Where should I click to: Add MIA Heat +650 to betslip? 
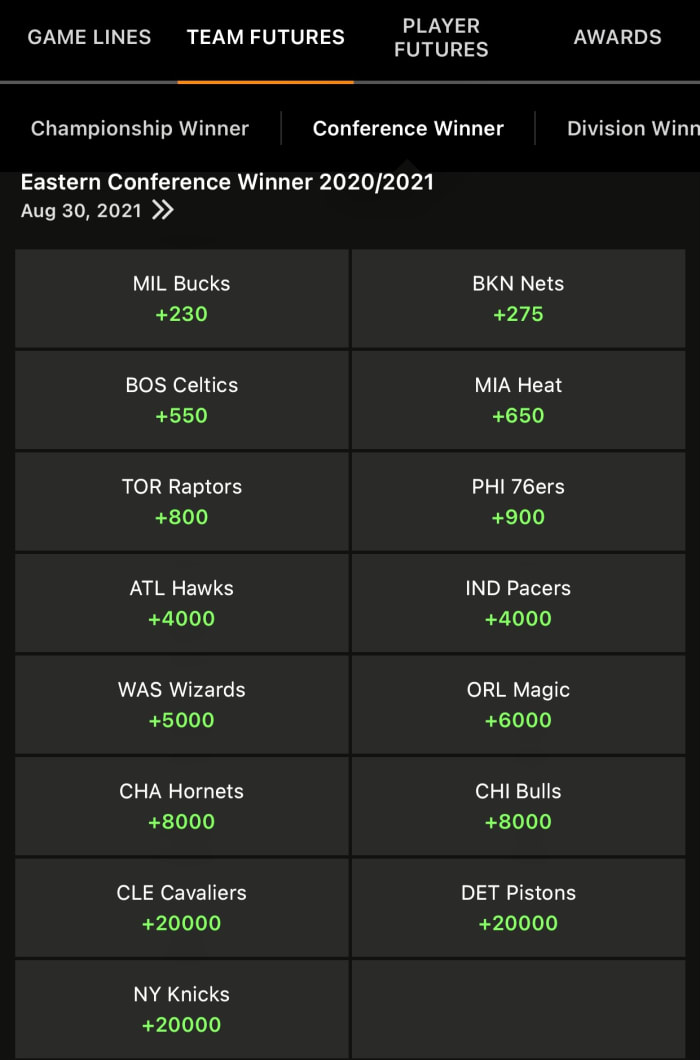pyautogui.click(x=518, y=400)
